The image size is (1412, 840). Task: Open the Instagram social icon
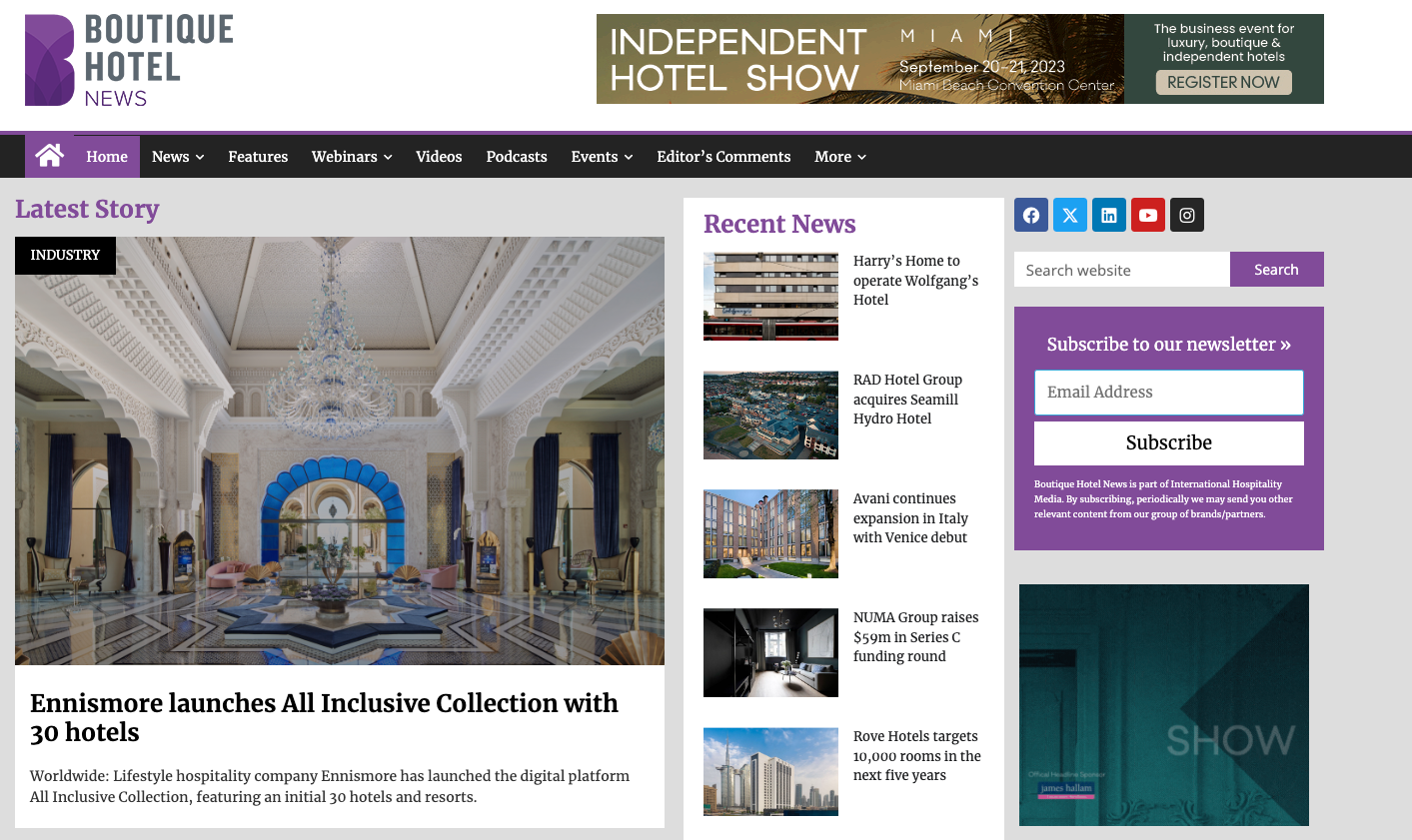[x=1187, y=215]
